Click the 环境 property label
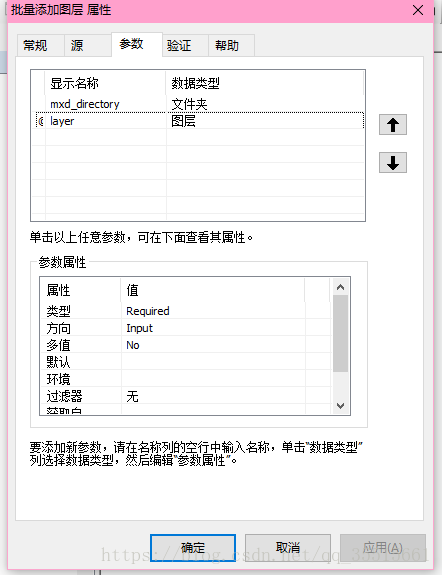Image resolution: width=442 pixels, height=575 pixels. (59, 379)
